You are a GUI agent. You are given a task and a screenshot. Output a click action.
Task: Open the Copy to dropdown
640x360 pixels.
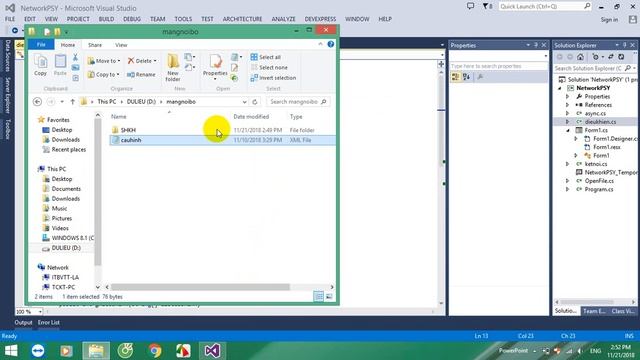104,75
